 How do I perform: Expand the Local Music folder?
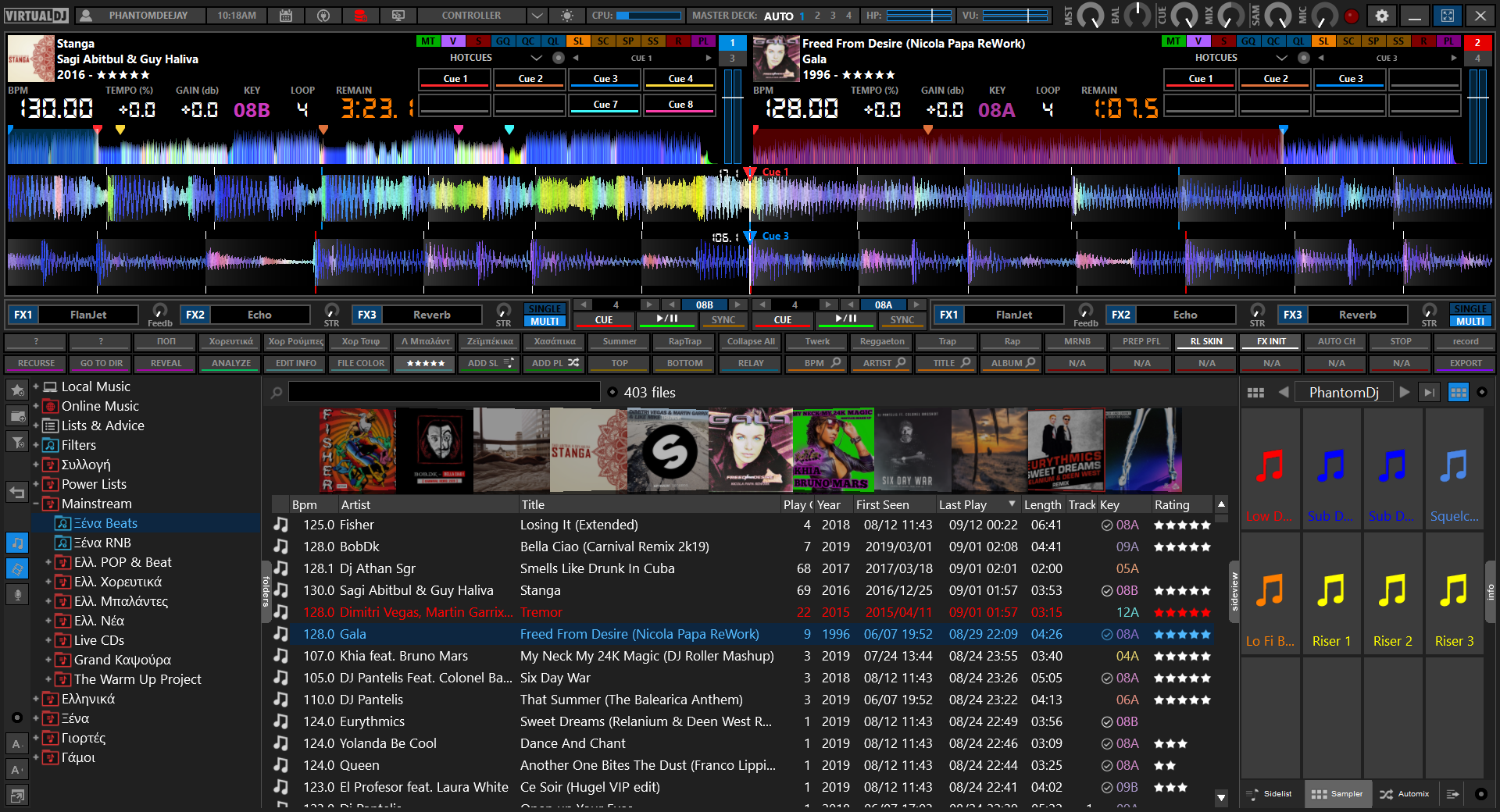[35, 386]
